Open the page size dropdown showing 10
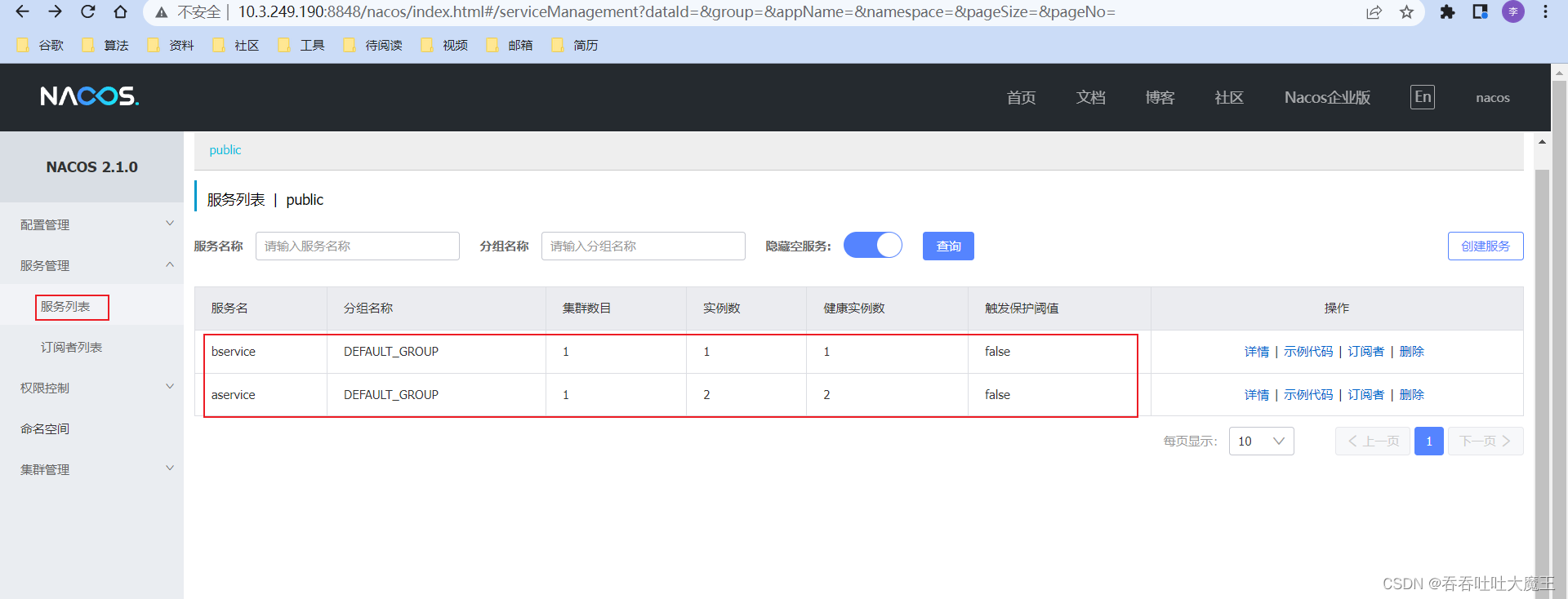Viewport: 1568px width, 599px height. [x=1261, y=441]
